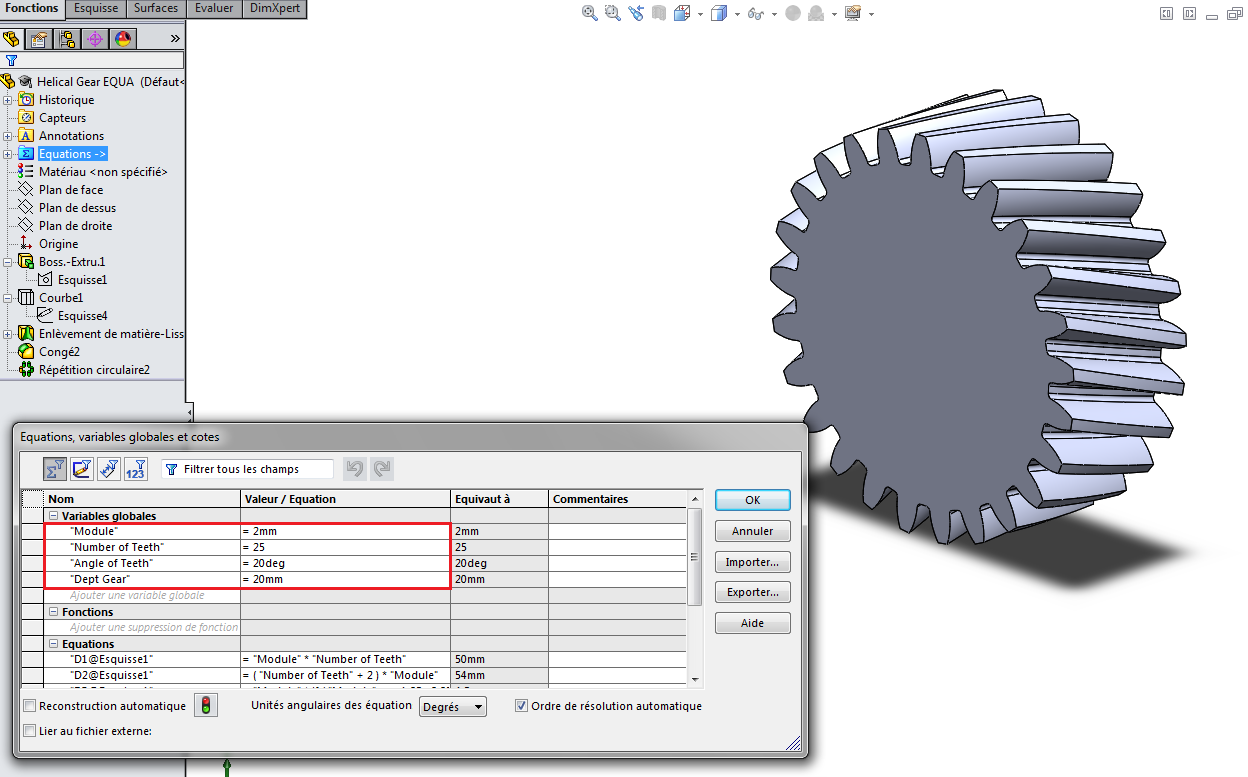Click the traffic light Rebuild icon
The height and width of the screenshot is (777, 1248).
tap(207, 706)
